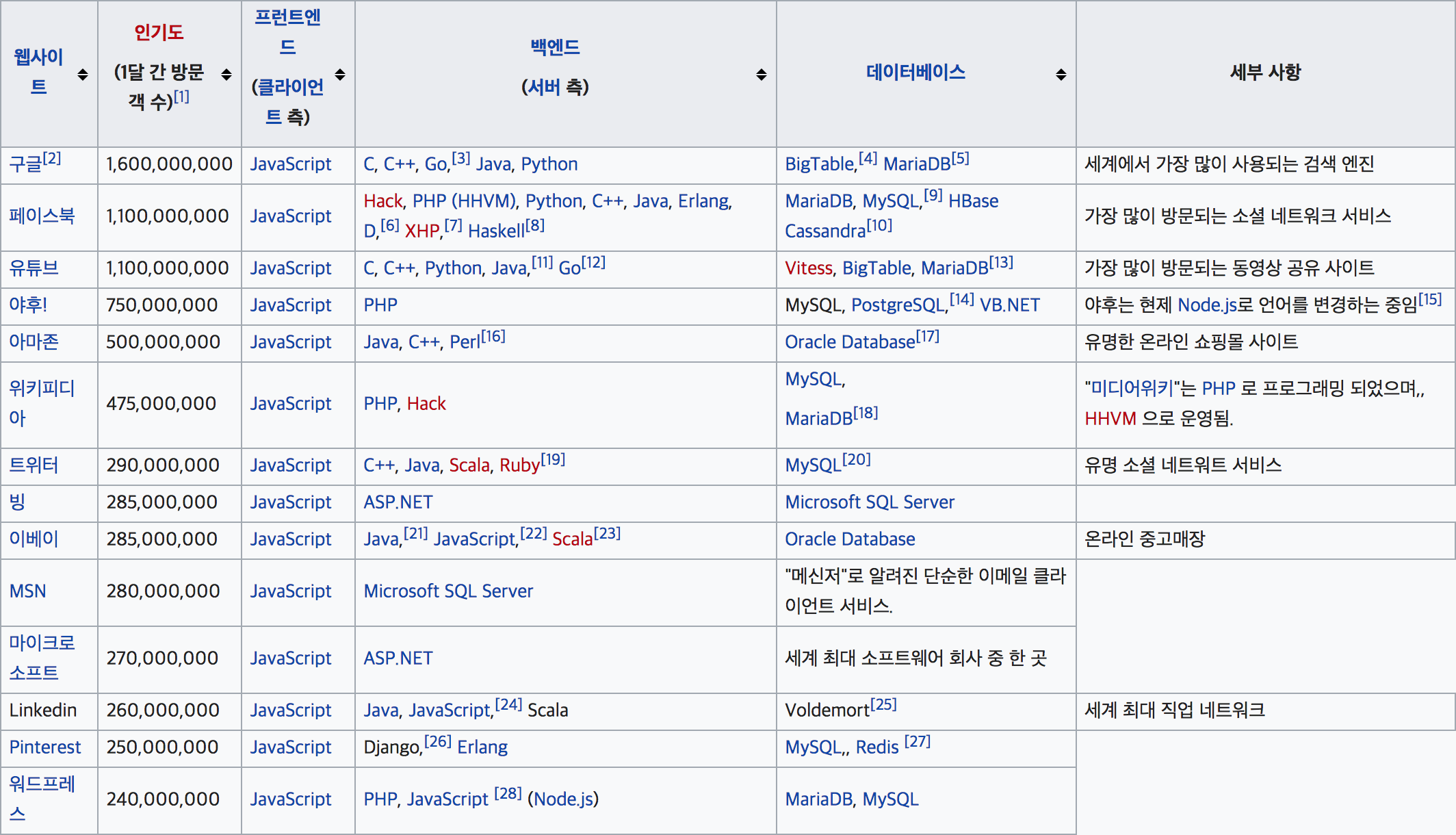Sort by 프런트엔드 column sort arrows

(340, 74)
